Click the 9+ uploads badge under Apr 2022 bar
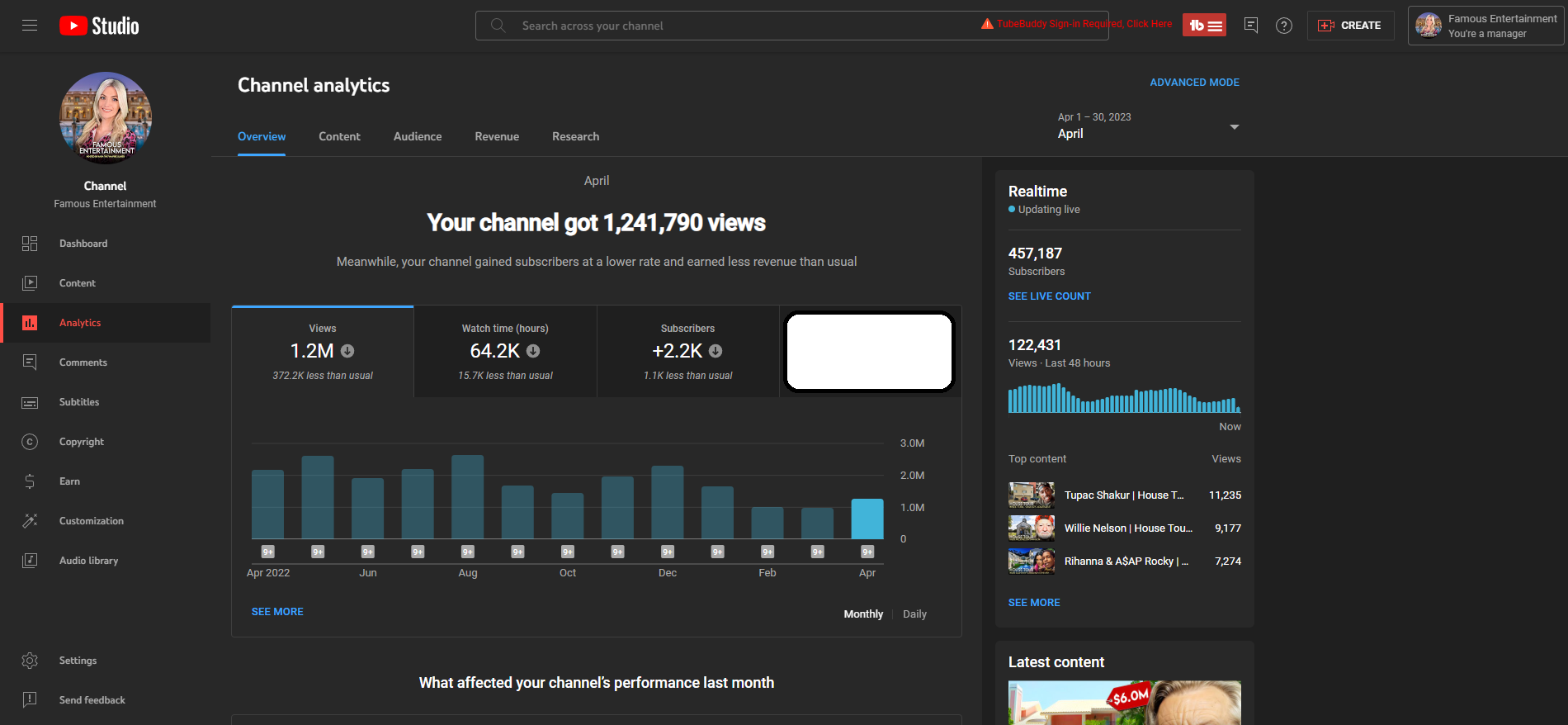 [x=268, y=552]
